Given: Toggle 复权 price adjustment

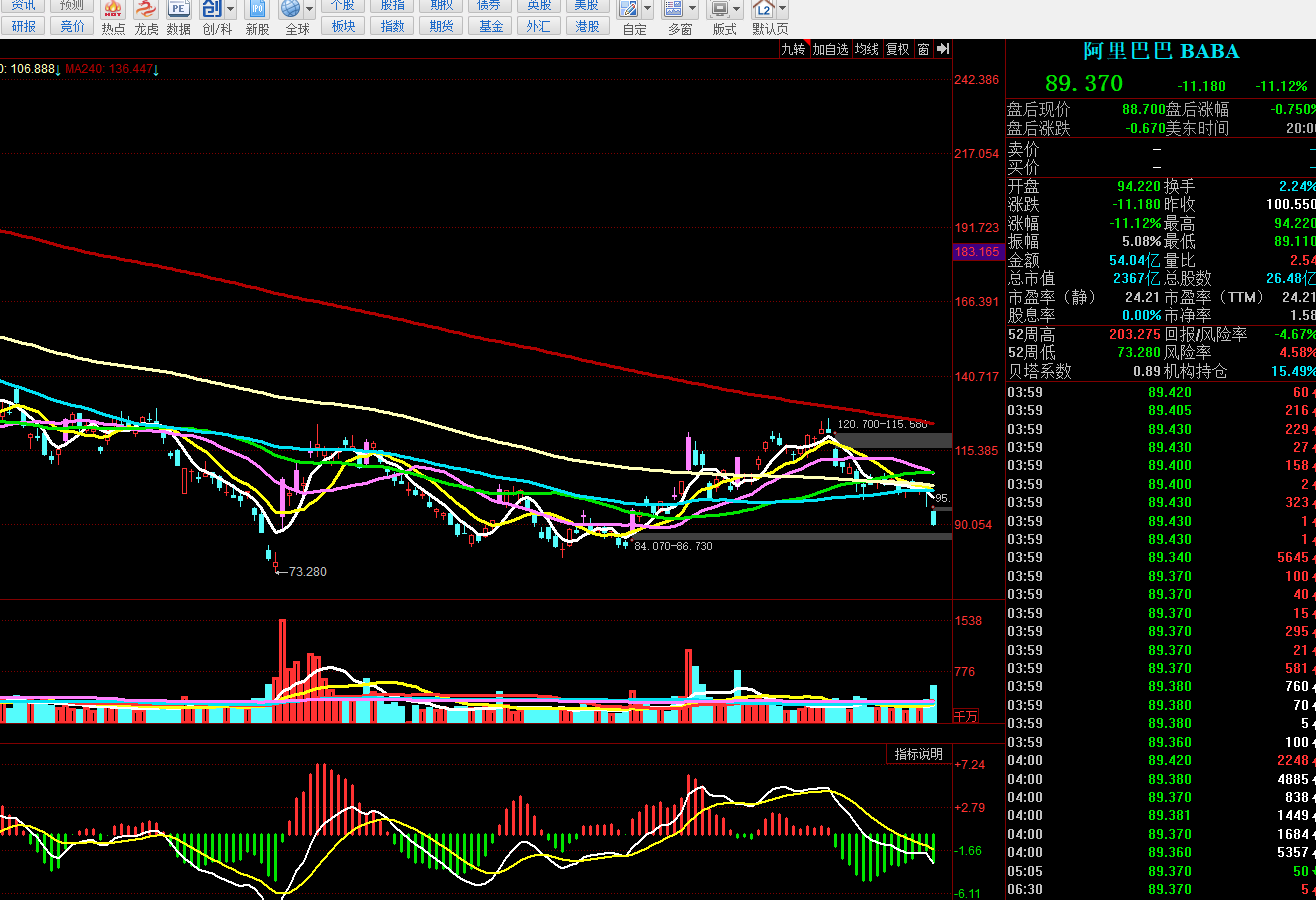Looking at the screenshot, I should pos(897,49).
